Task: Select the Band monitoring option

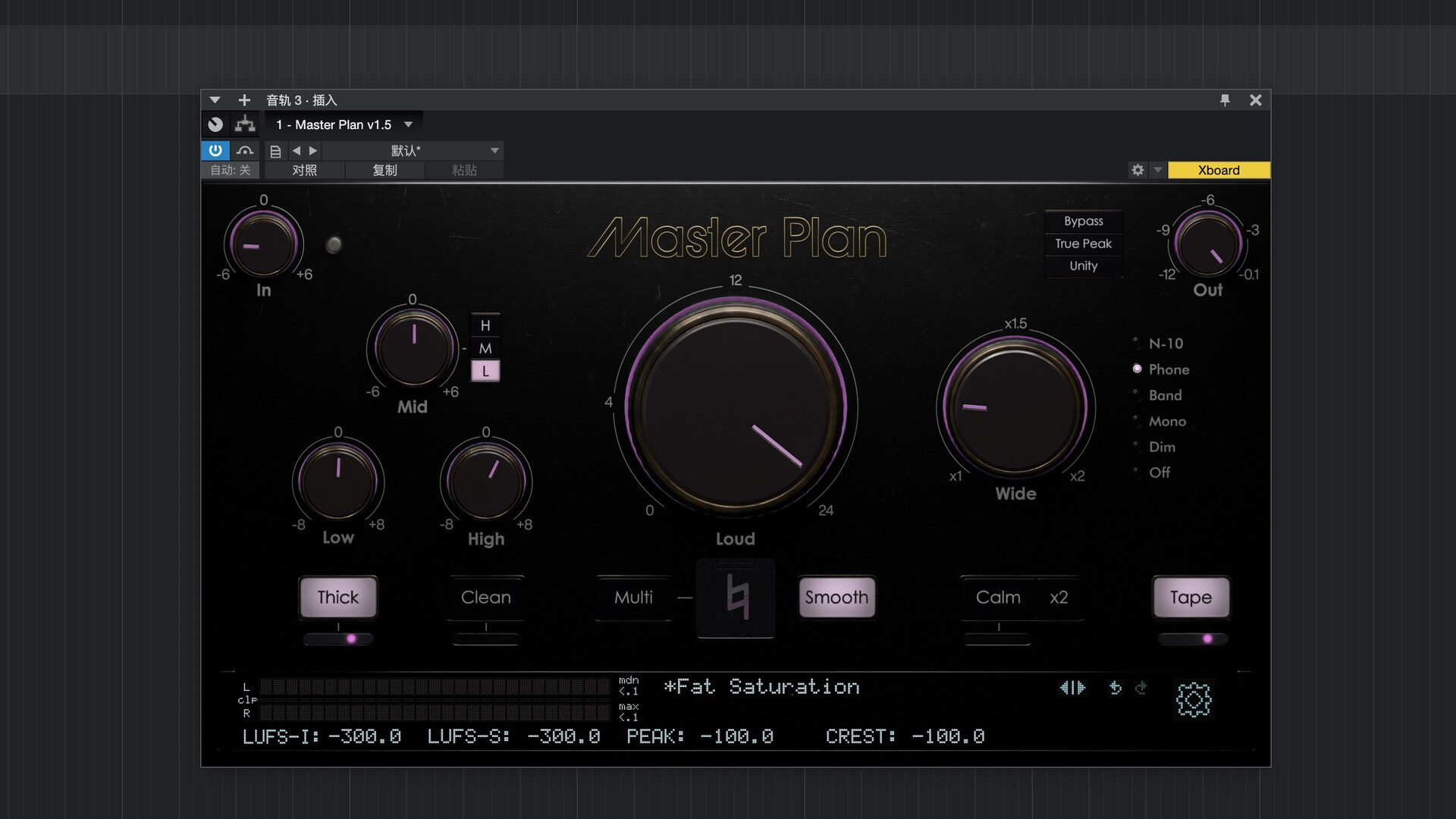Action: tap(1157, 395)
